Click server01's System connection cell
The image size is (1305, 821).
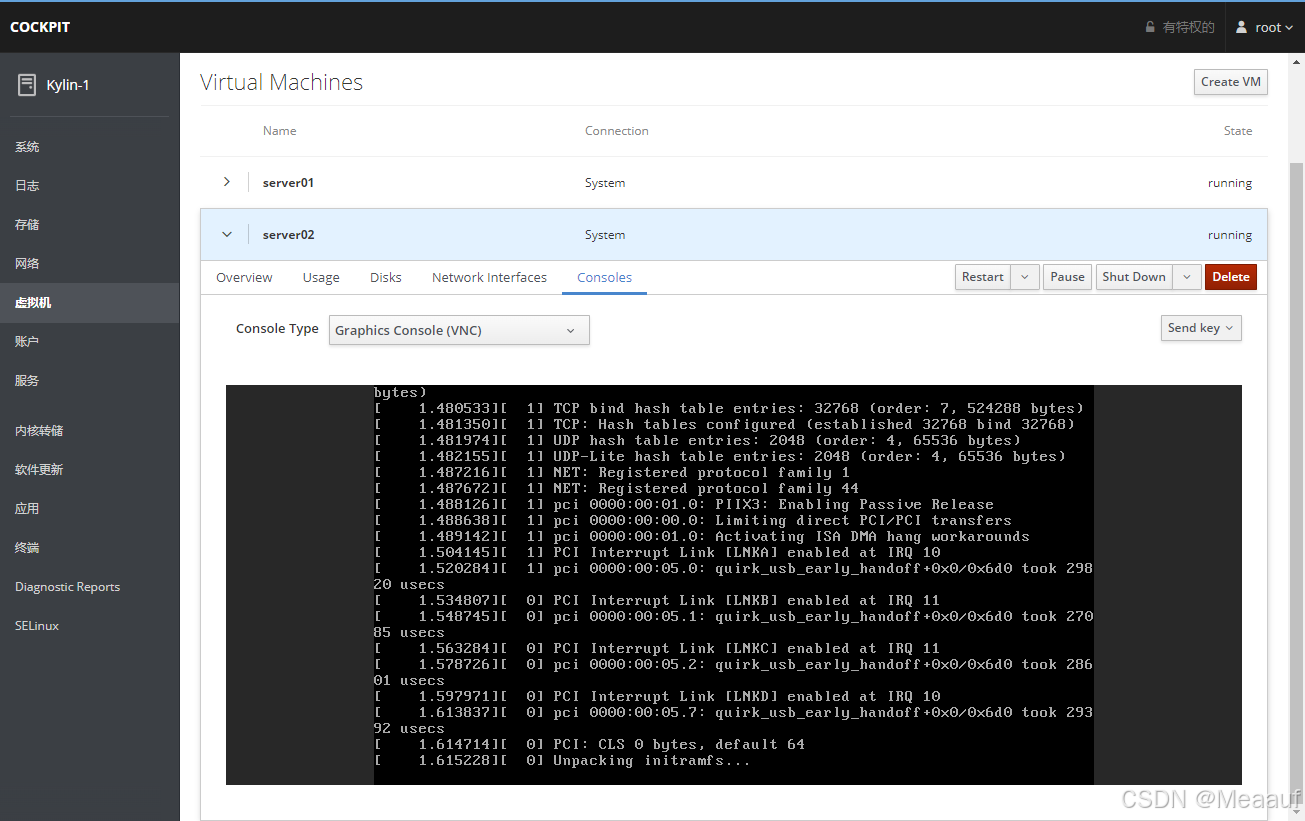tap(605, 183)
